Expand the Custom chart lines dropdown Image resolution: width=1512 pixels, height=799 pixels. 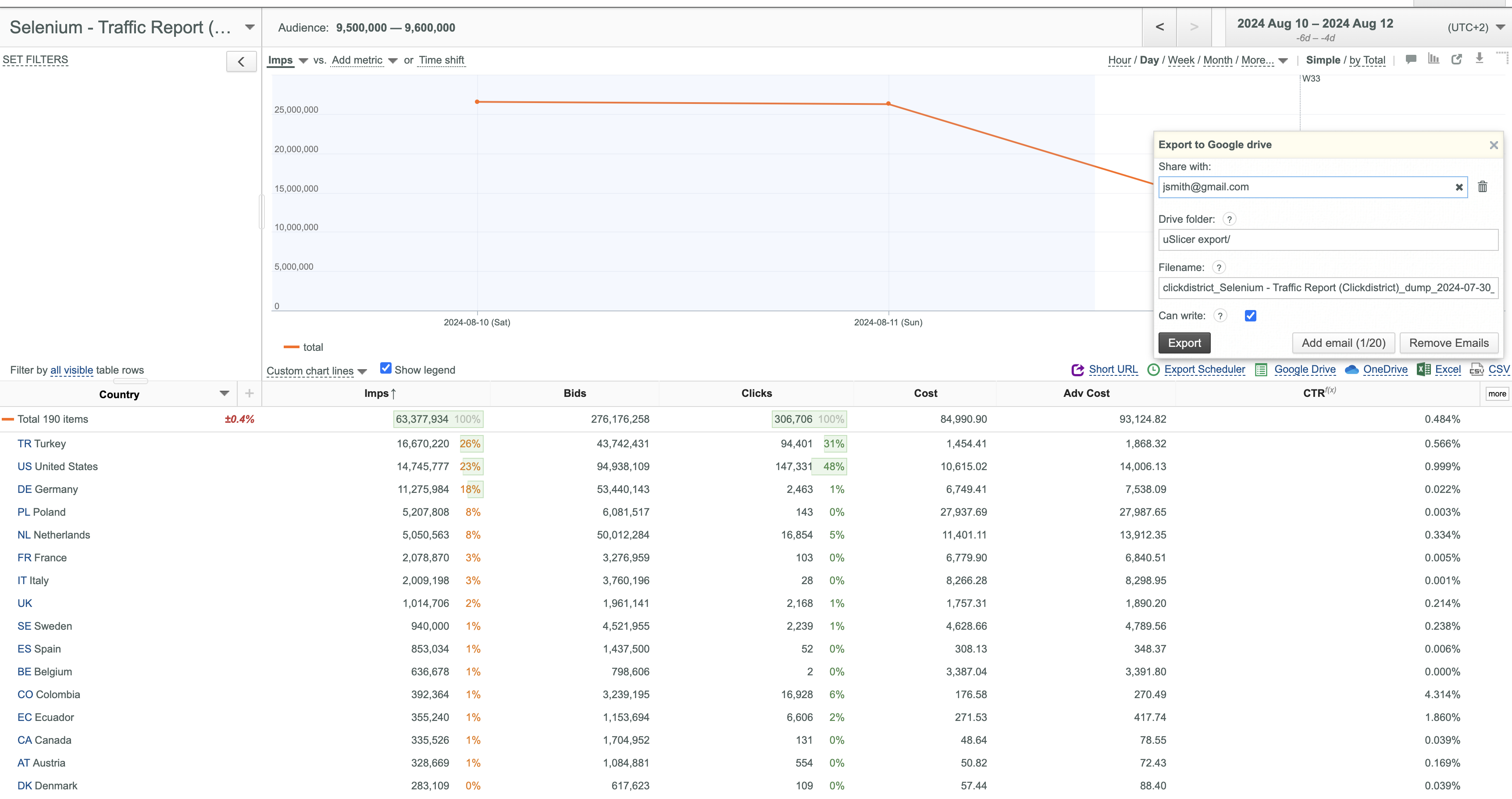pyautogui.click(x=316, y=371)
